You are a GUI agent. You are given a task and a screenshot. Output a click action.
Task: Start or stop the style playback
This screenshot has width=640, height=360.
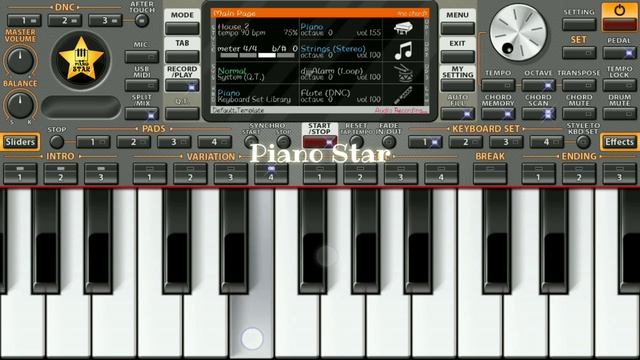[x=320, y=142]
